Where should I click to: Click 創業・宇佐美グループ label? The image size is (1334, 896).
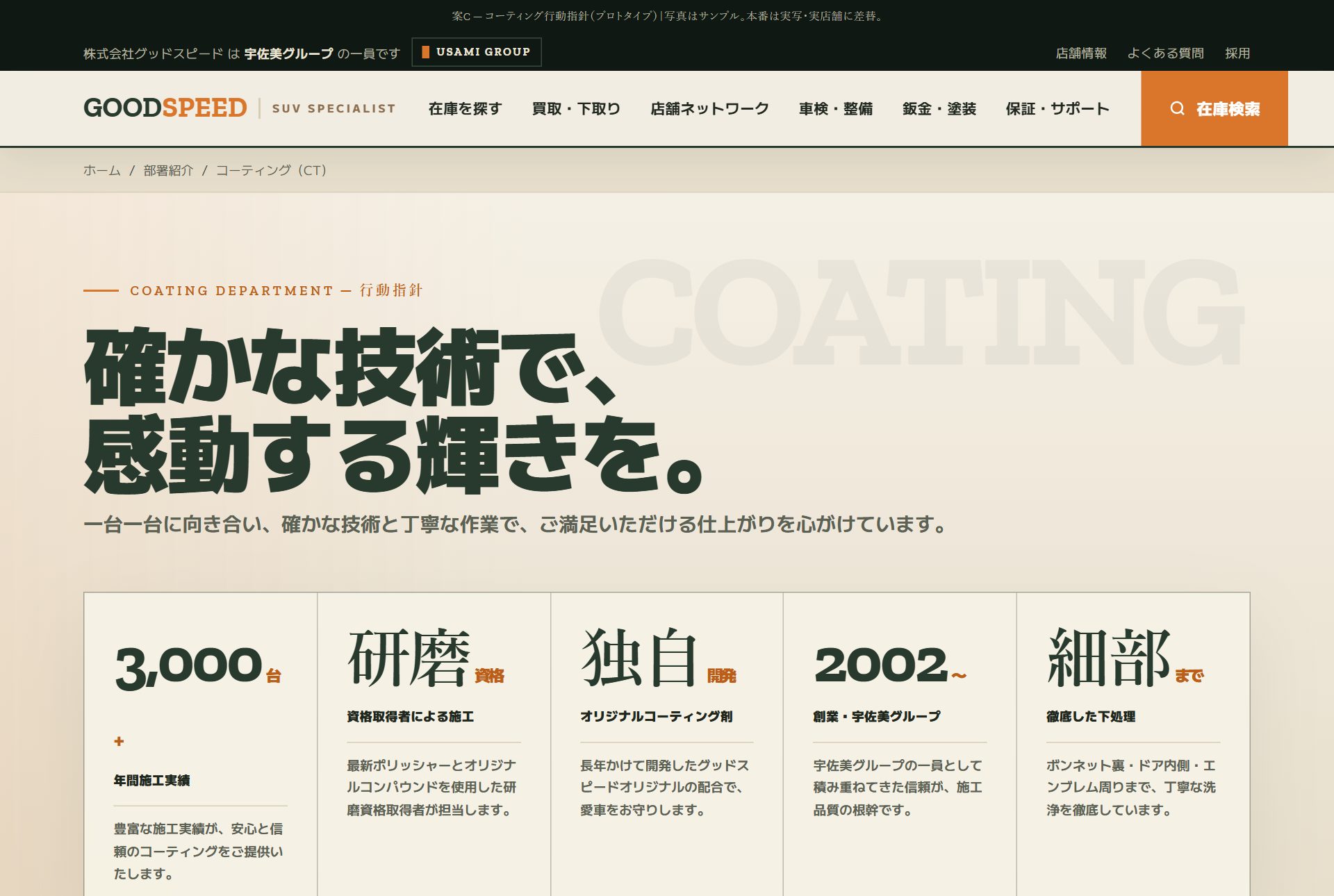click(x=877, y=716)
